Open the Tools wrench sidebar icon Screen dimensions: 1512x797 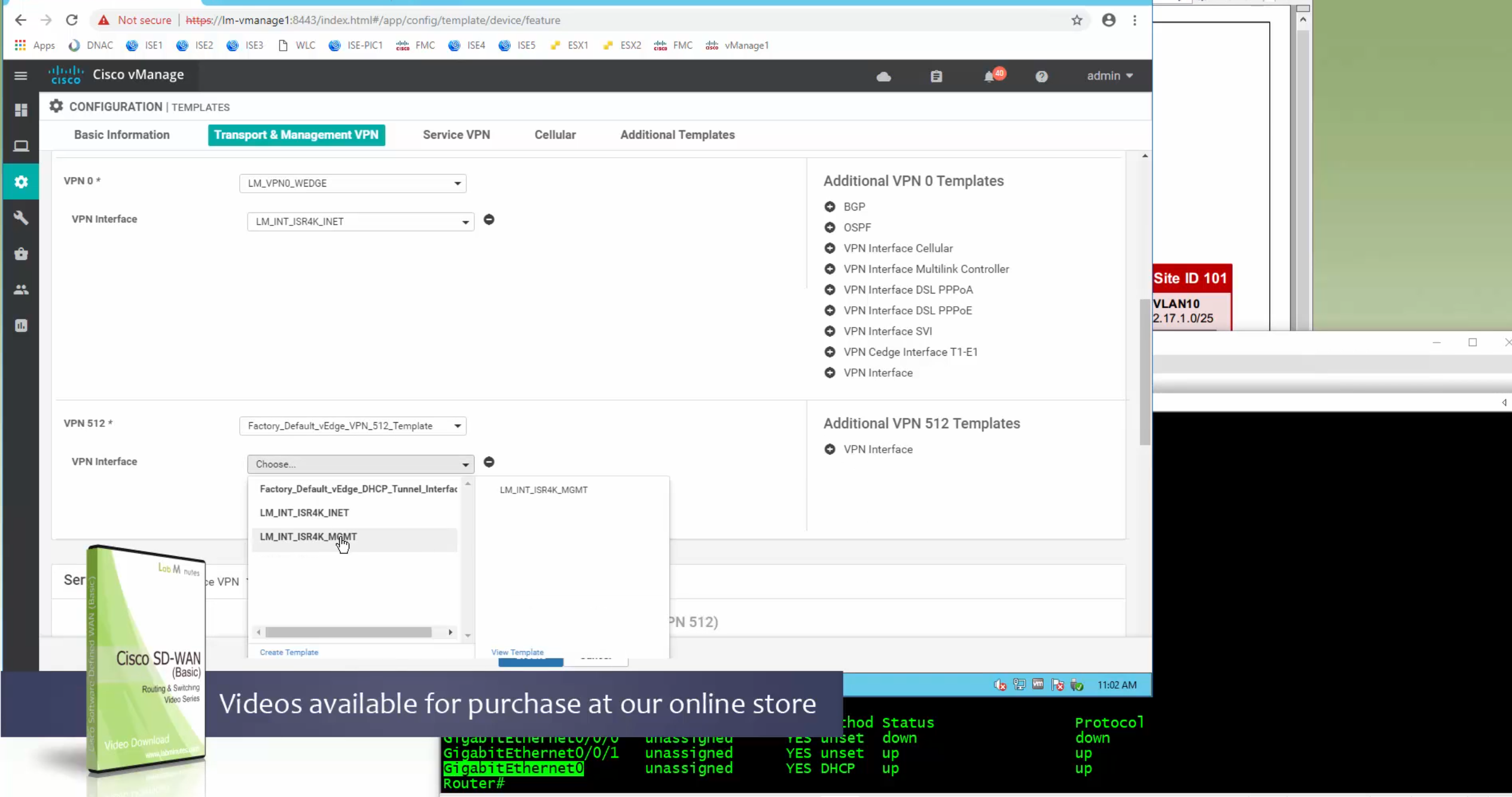pyautogui.click(x=21, y=218)
